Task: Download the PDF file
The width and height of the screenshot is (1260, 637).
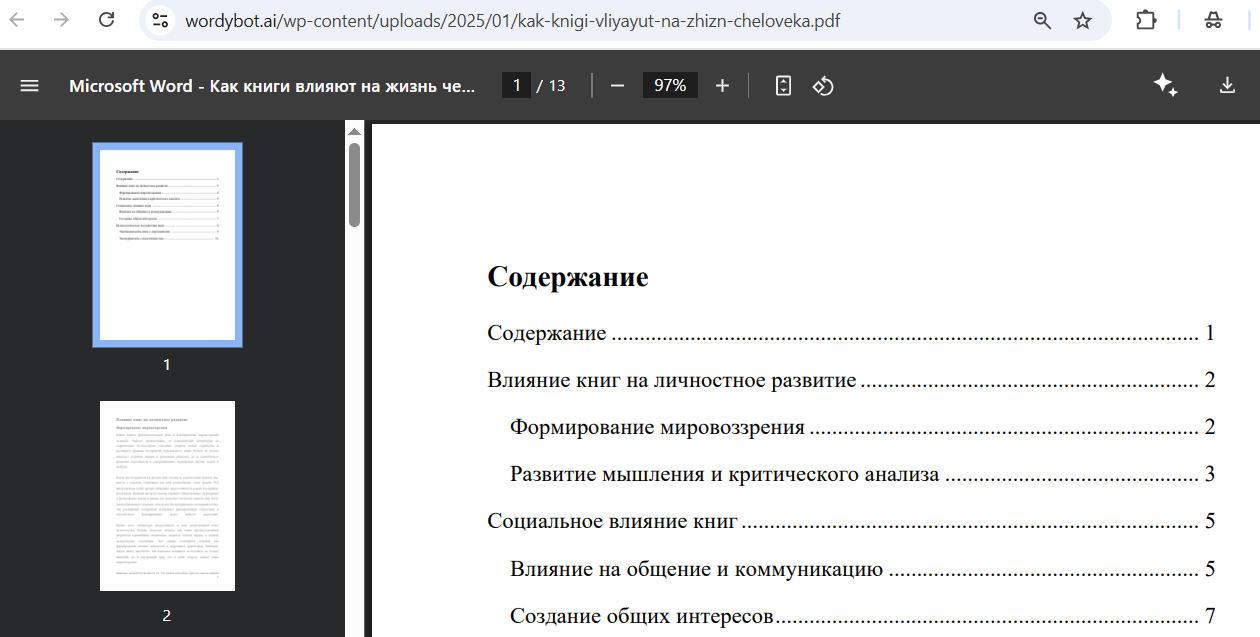Action: click(x=1228, y=86)
